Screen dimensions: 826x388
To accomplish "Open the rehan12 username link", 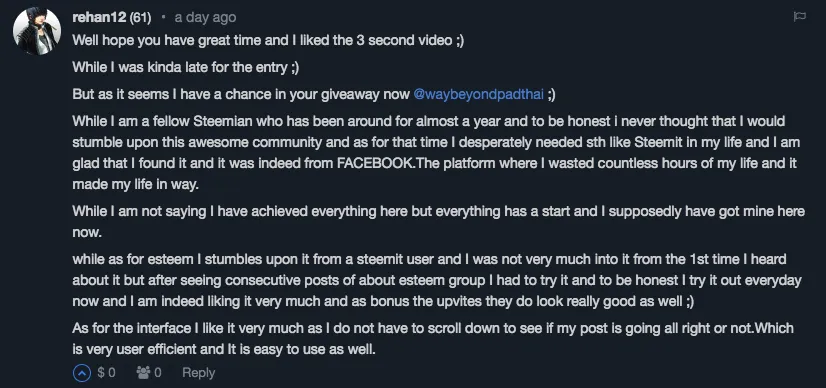I will coord(99,17).
